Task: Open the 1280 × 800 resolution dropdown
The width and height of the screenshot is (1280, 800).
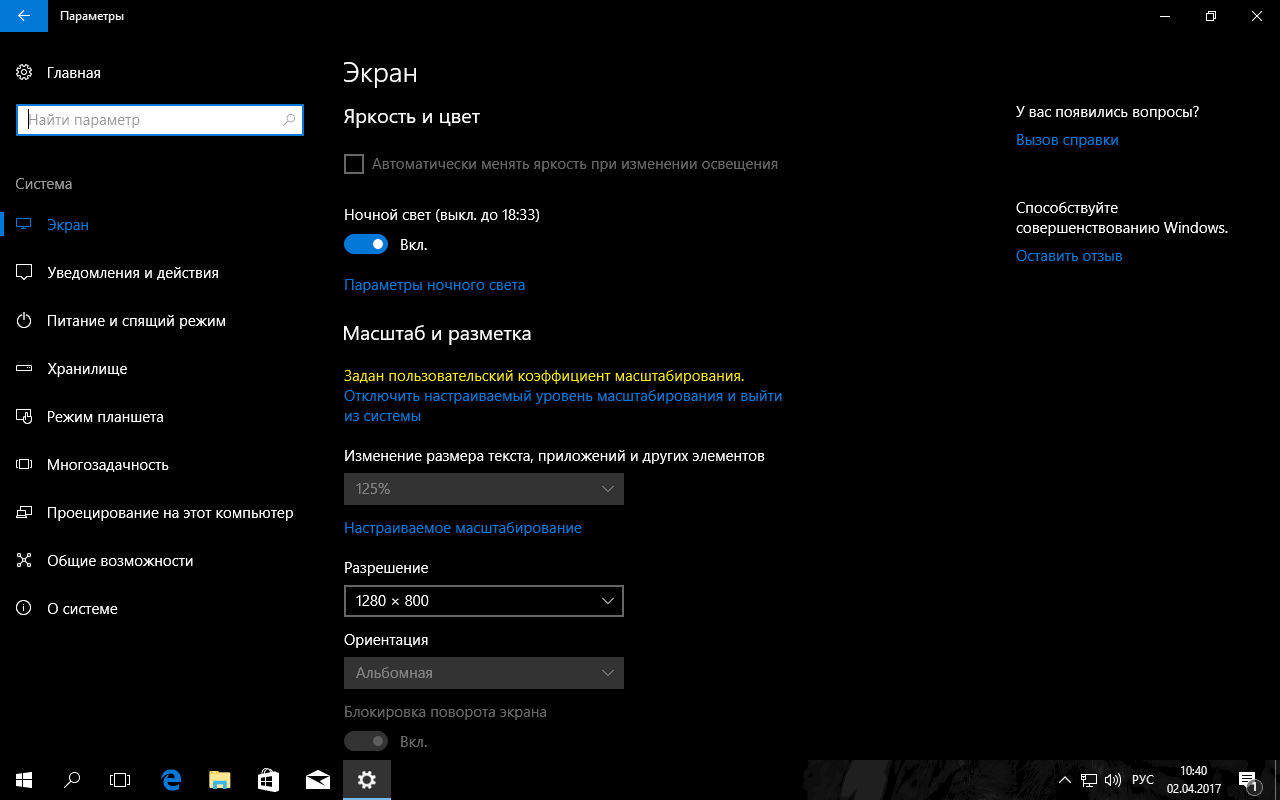Action: point(484,601)
